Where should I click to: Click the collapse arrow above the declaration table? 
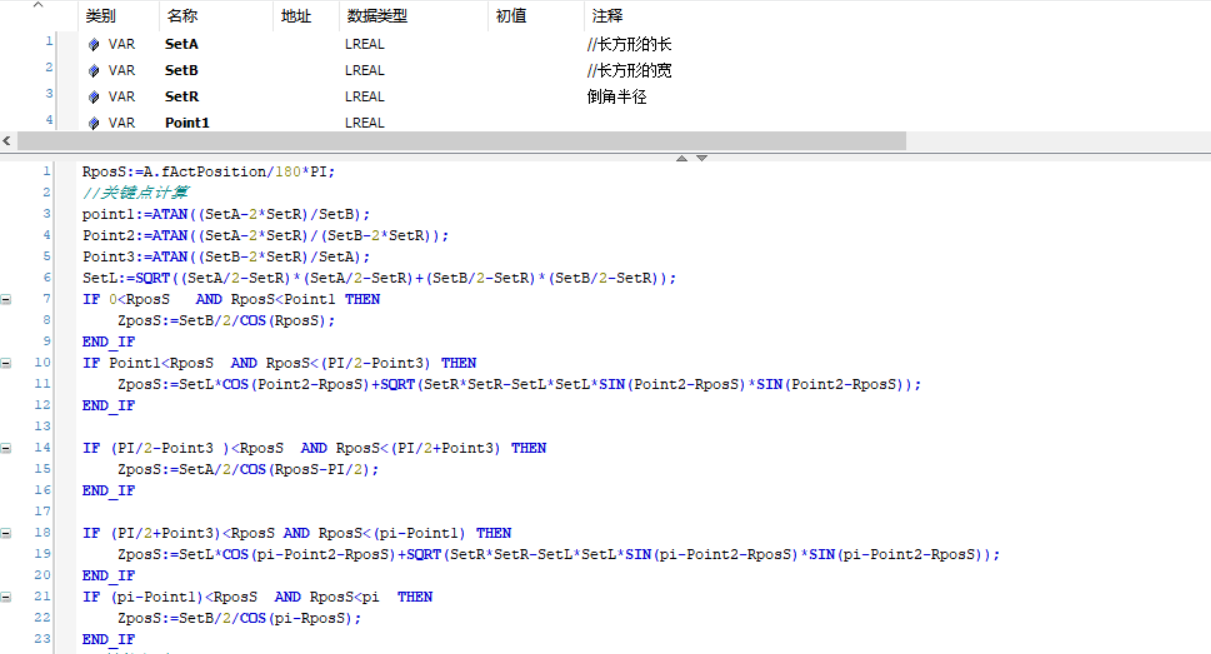tap(38, 6)
